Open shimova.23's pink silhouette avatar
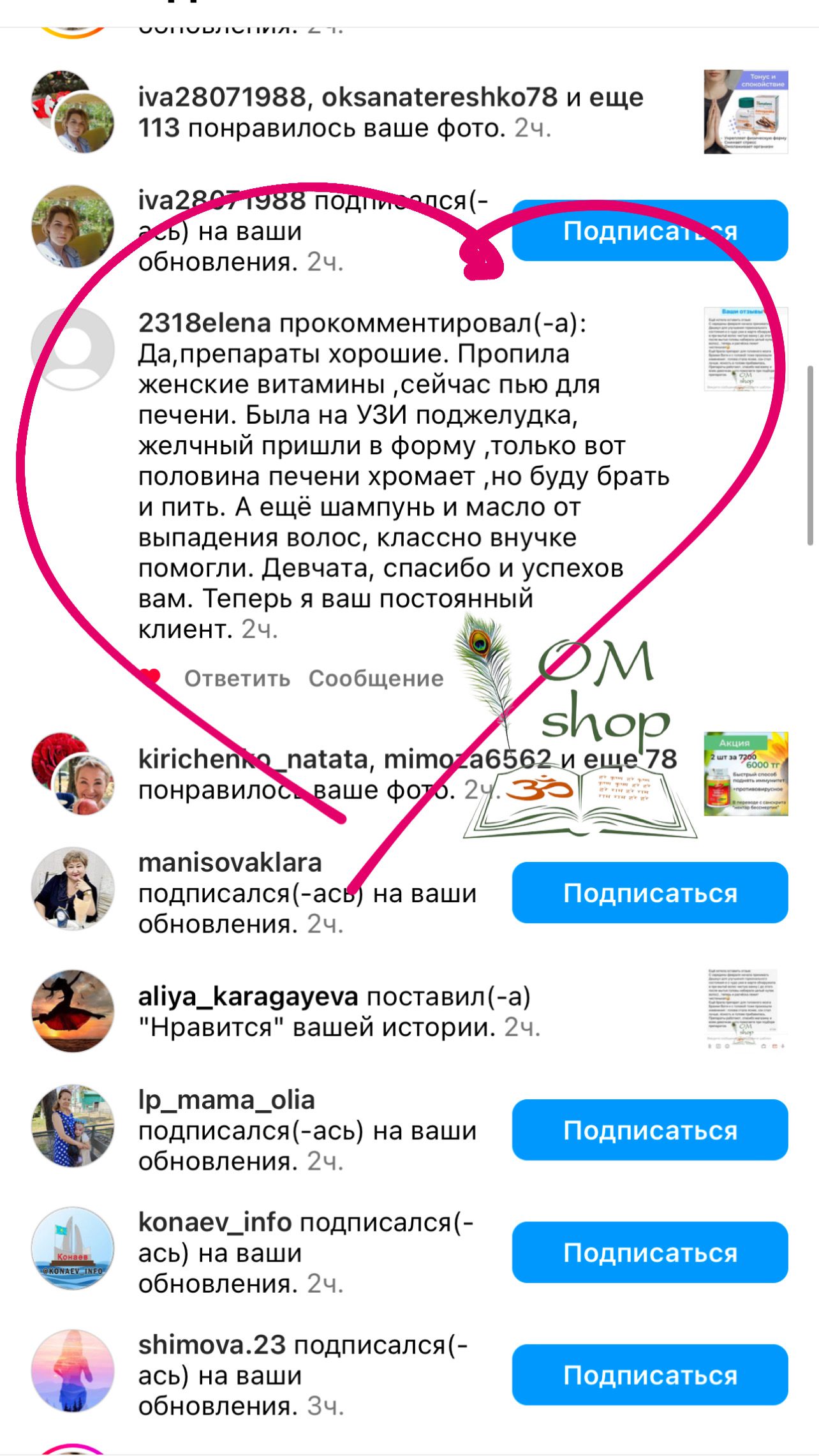 pyautogui.click(x=73, y=1371)
